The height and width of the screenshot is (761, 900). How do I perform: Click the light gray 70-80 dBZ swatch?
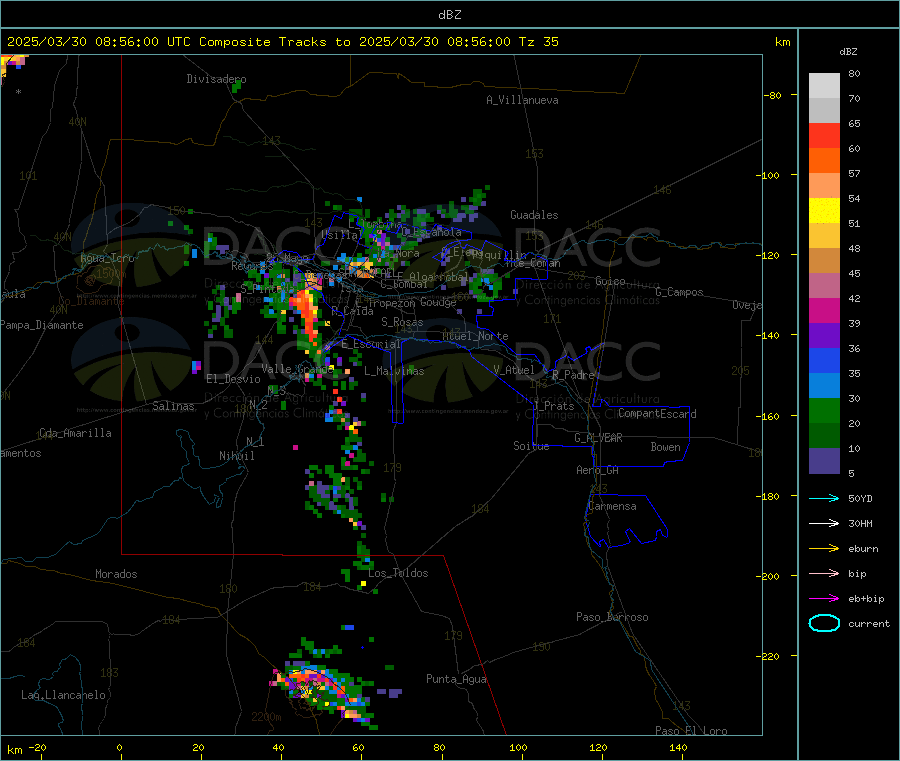824,86
